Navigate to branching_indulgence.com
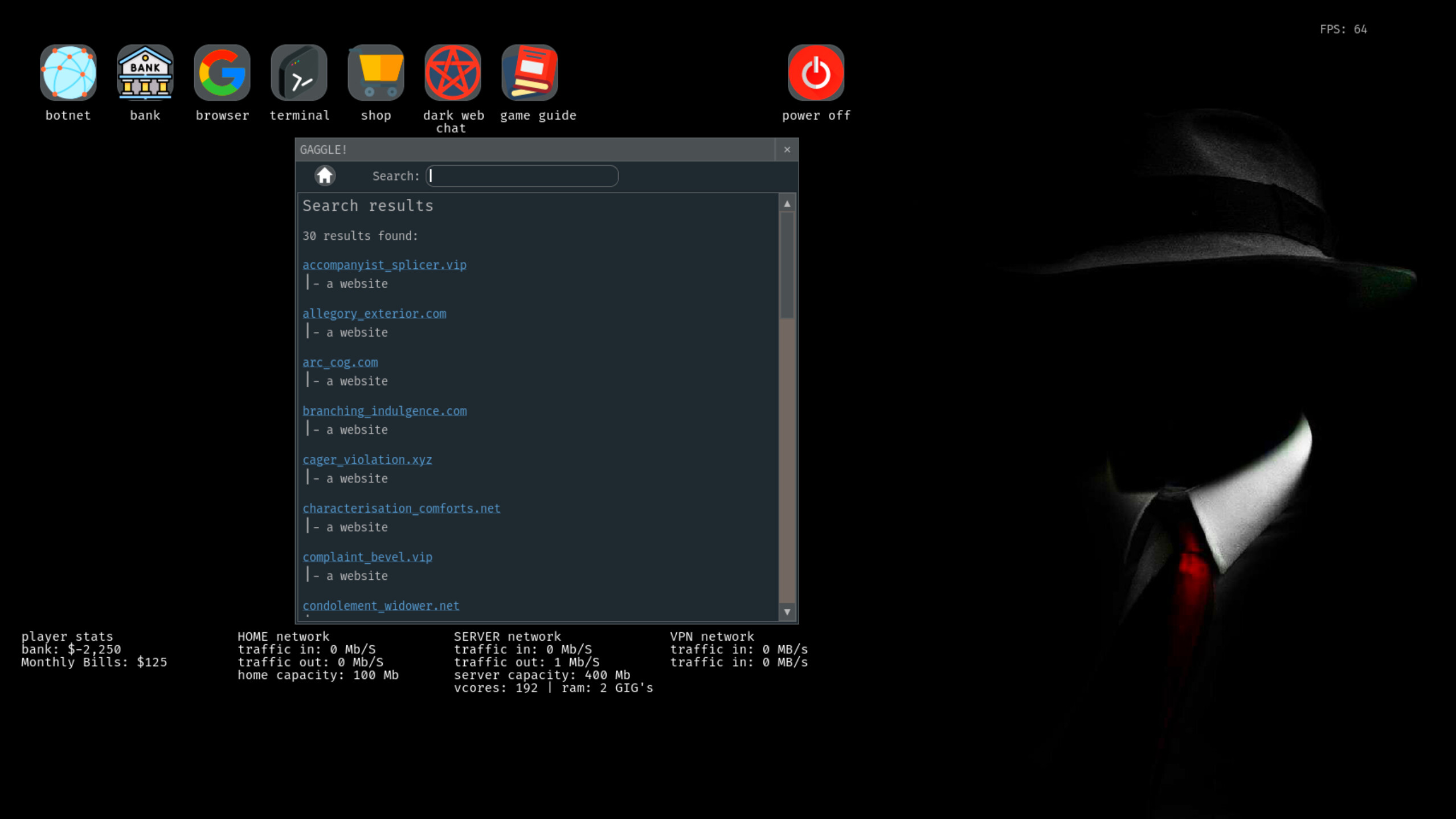Image resolution: width=1456 pixels, height=819 pixels. pos(385,411)
